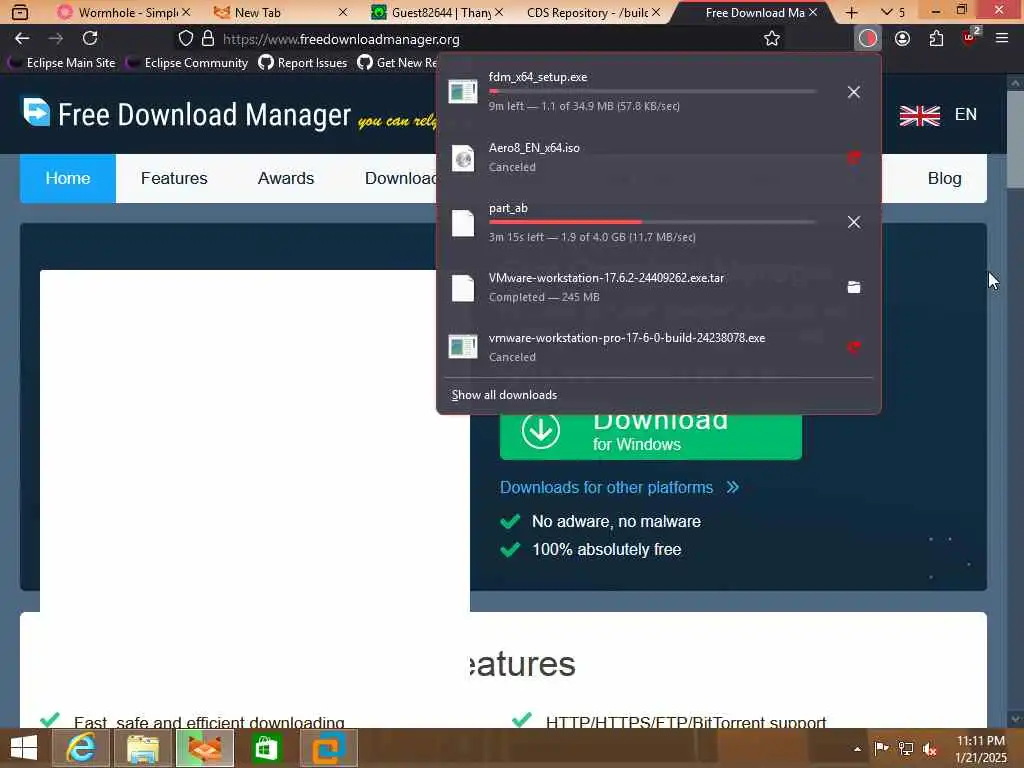Reload the page with the refresh icon

pyautogui.click(x=90, y=39)
